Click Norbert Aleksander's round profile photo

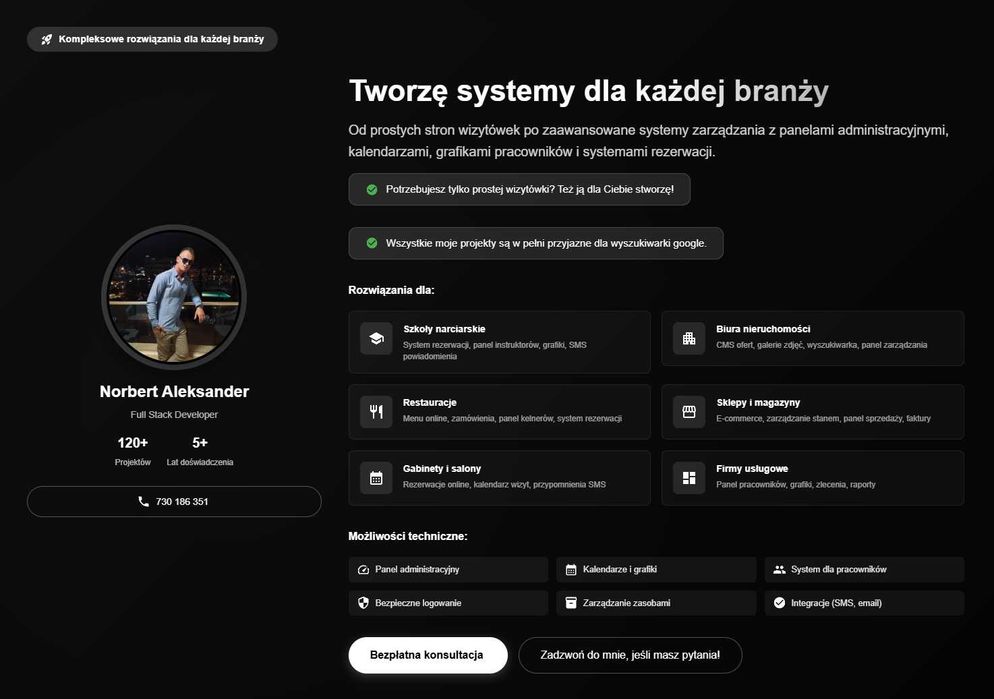tap(174, 297)
